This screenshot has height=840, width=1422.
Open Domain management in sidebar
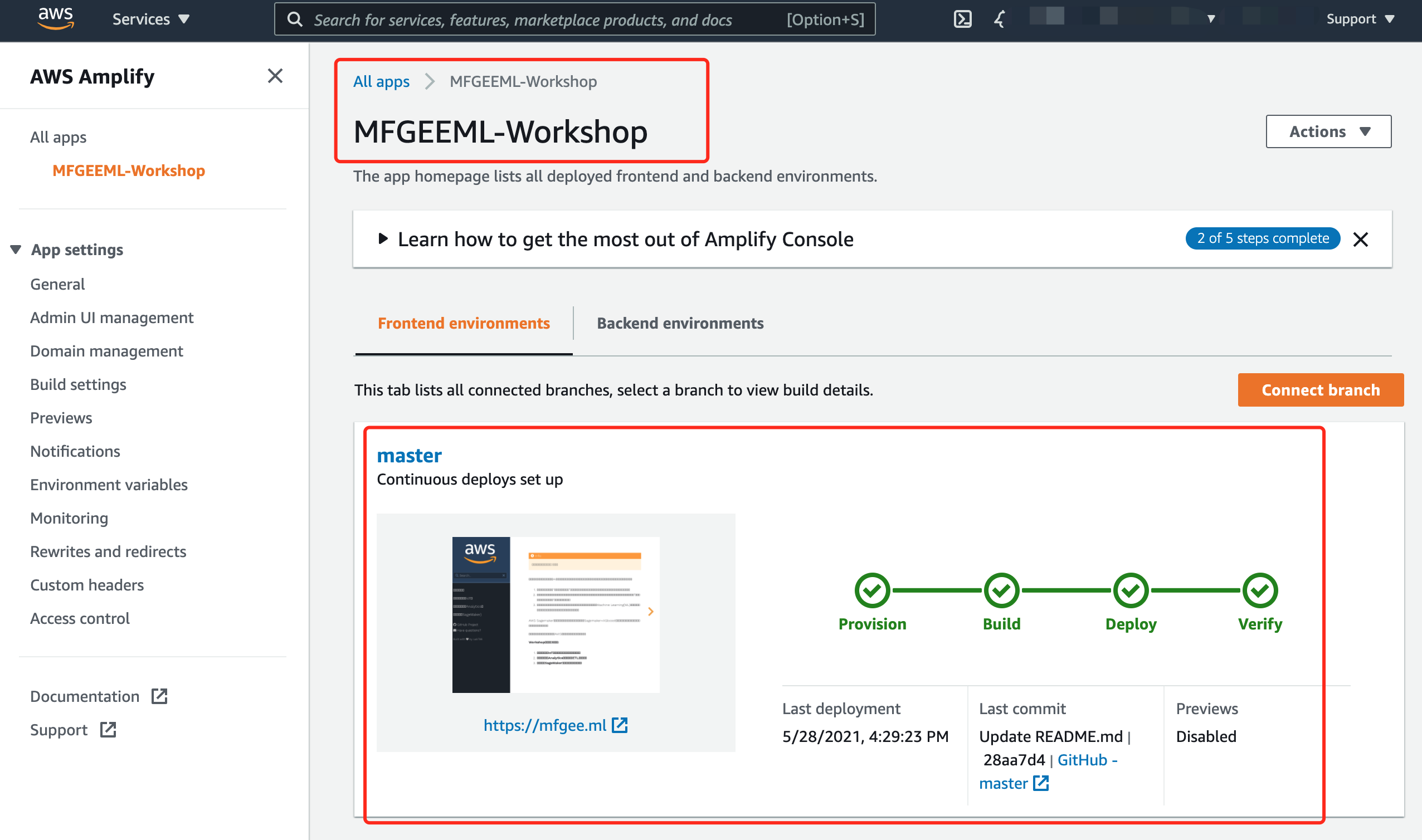point(106,351)
